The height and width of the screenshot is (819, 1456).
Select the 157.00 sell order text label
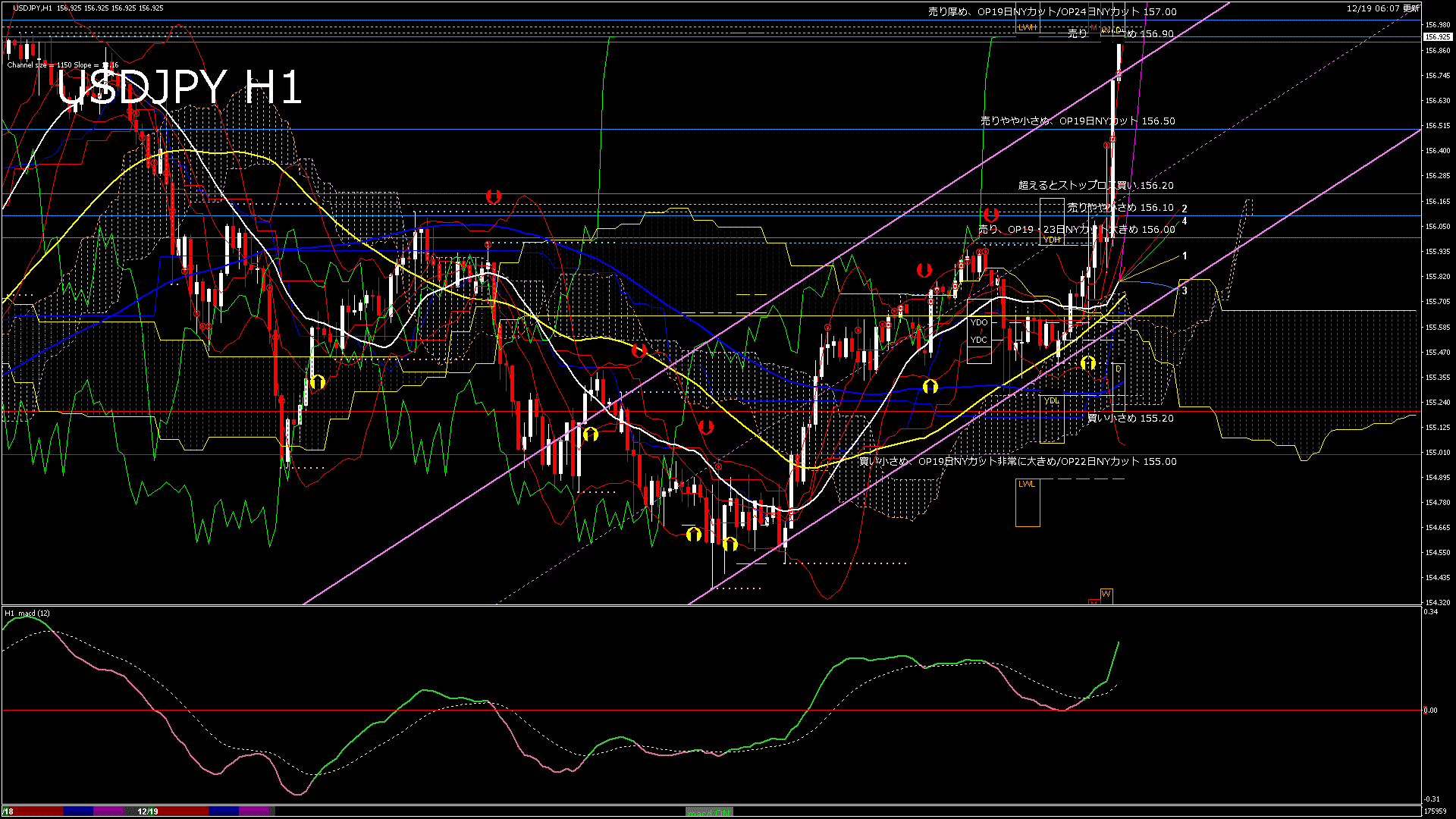click(1052, 12)
